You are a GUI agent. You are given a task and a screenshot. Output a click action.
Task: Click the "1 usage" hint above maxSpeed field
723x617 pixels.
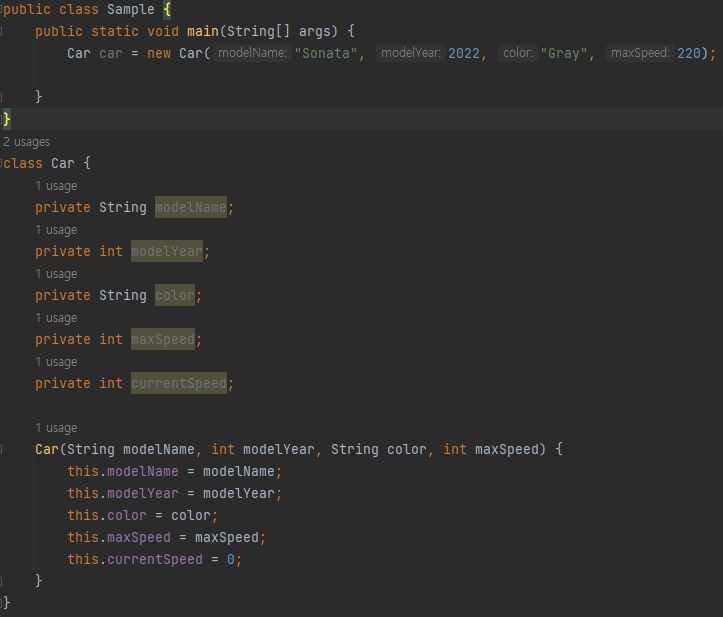coord(56,318)
